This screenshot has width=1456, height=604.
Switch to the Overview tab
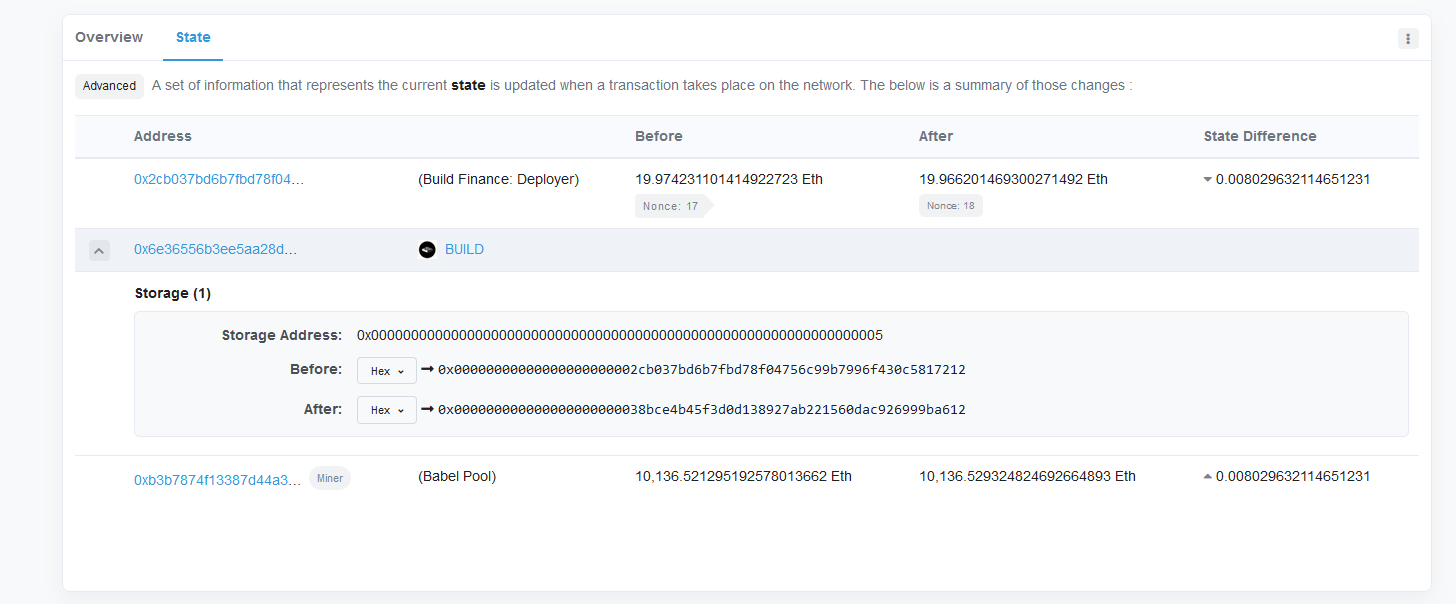tap(109, 37)
